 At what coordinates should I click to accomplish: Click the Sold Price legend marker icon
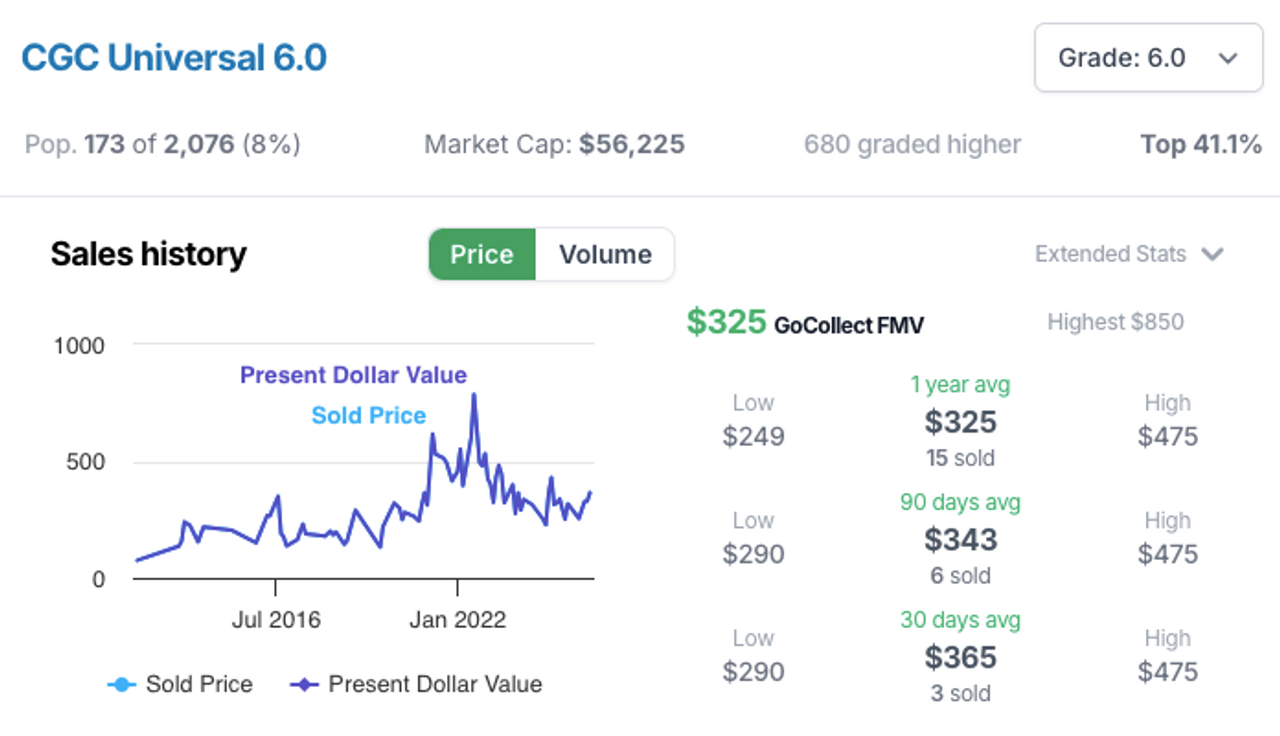[121, 685]
